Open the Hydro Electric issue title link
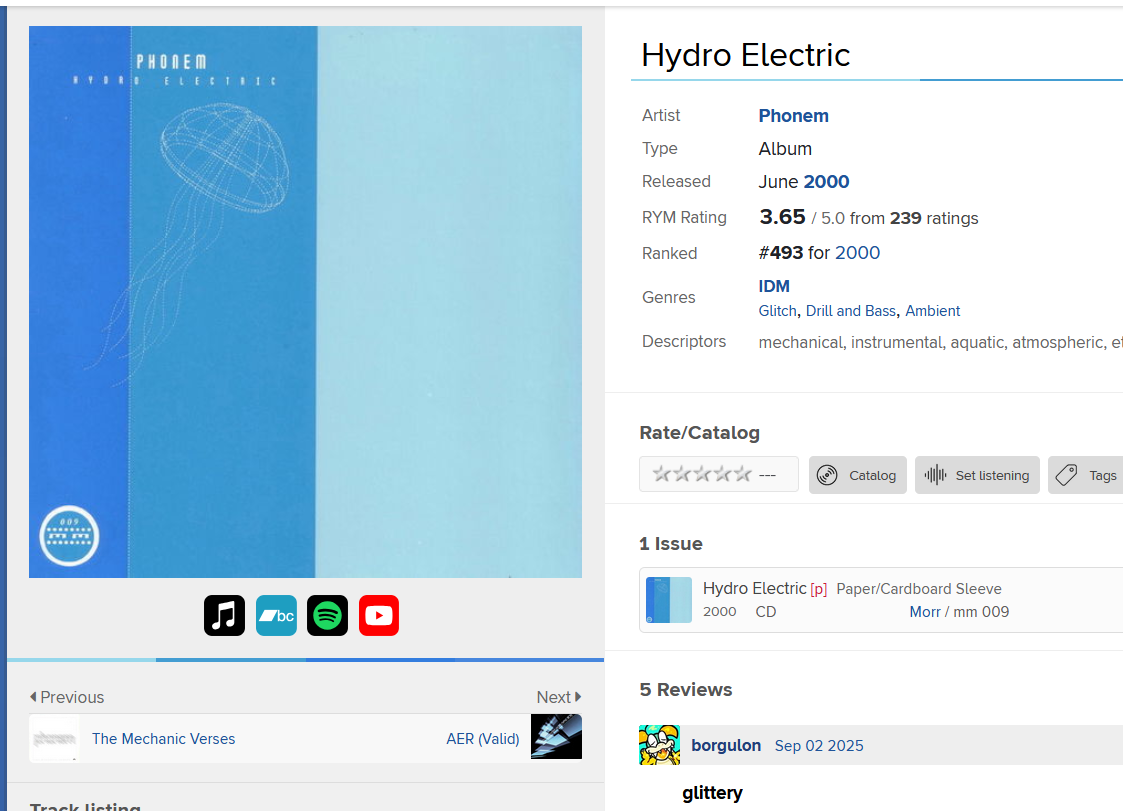This screenshot has width=1123, height=811. click(754, 589)
